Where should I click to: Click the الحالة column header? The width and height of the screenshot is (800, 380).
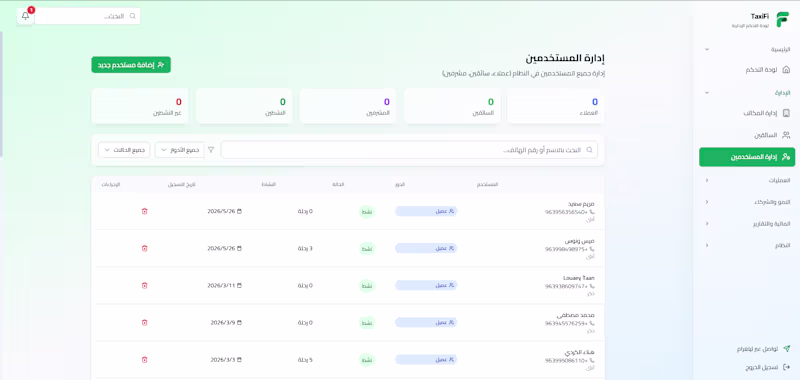338,184
